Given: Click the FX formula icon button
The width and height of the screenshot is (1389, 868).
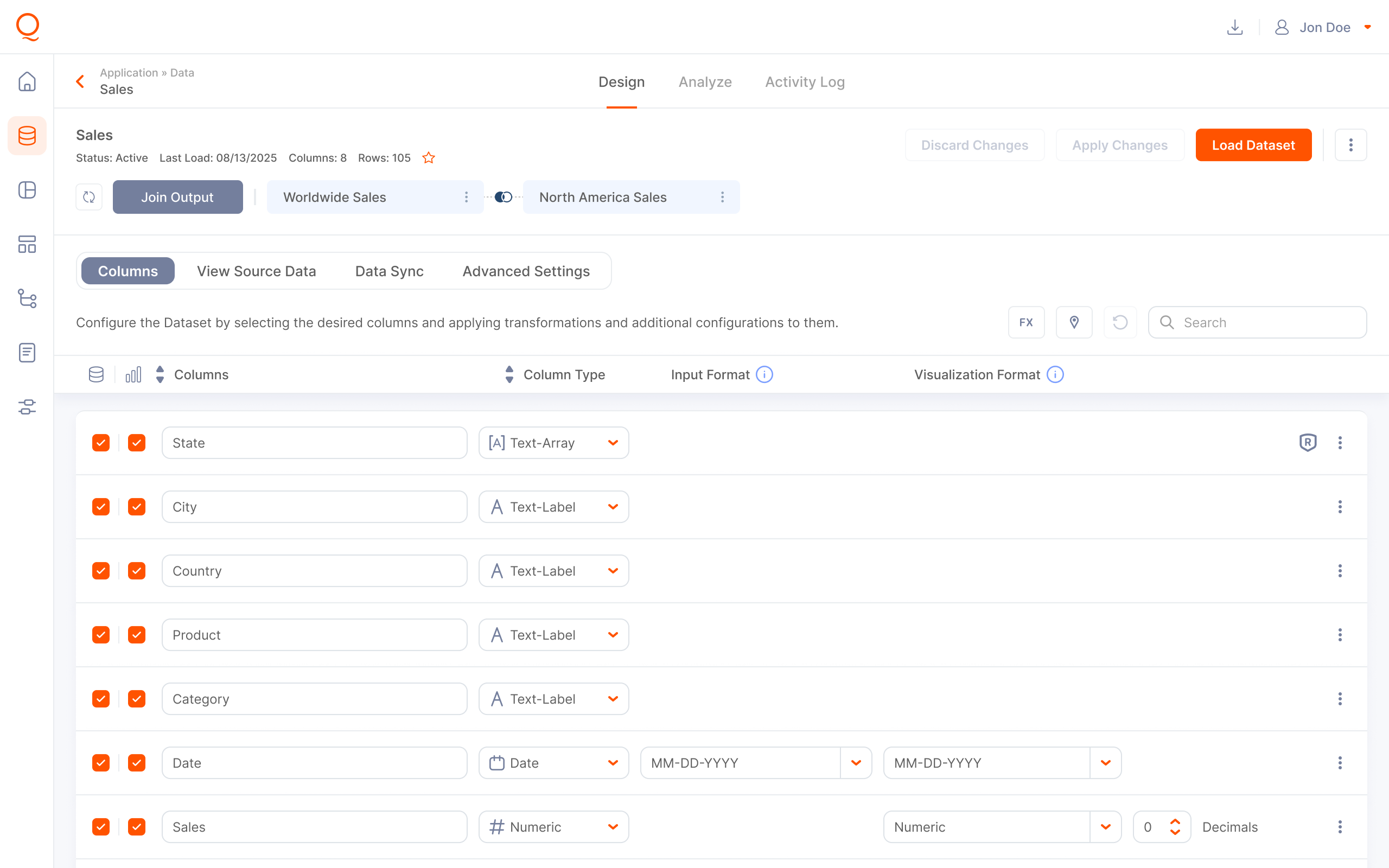Looking at the screenshot, I should coord(1025,323).
